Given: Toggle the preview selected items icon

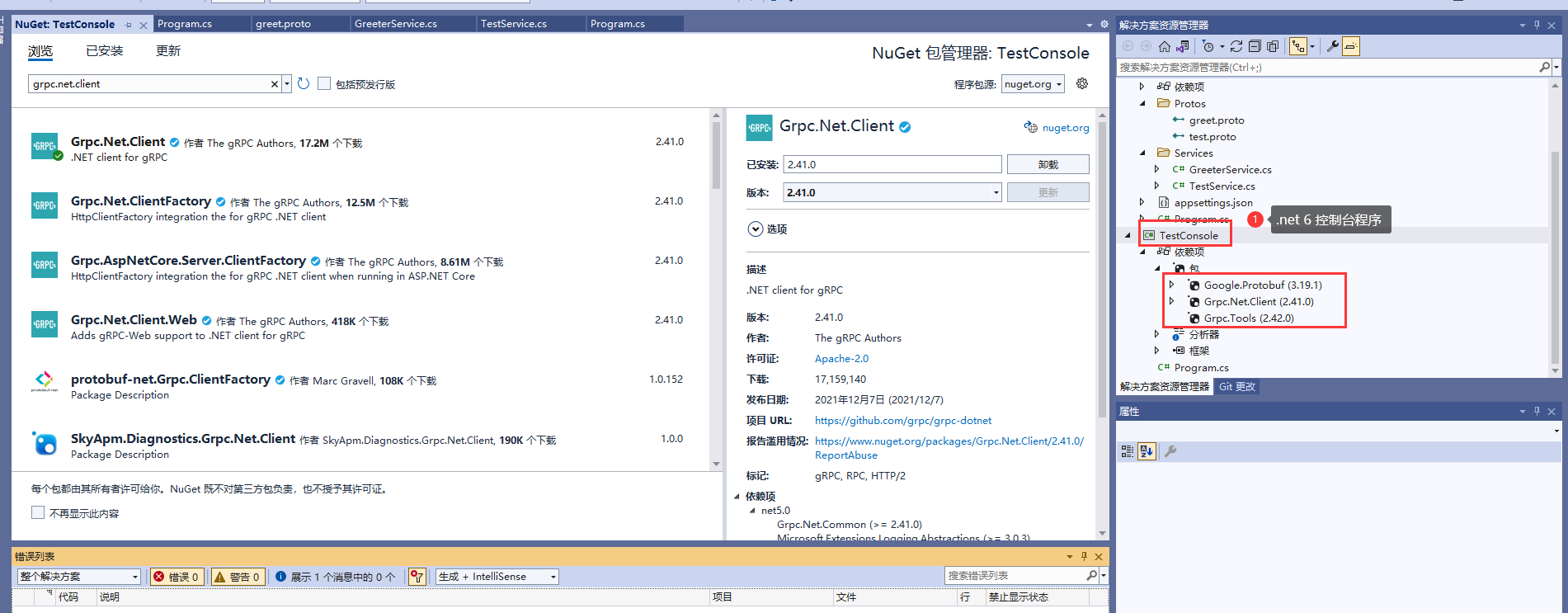Looking at the screenshot, I should [x=1351, y=46].
